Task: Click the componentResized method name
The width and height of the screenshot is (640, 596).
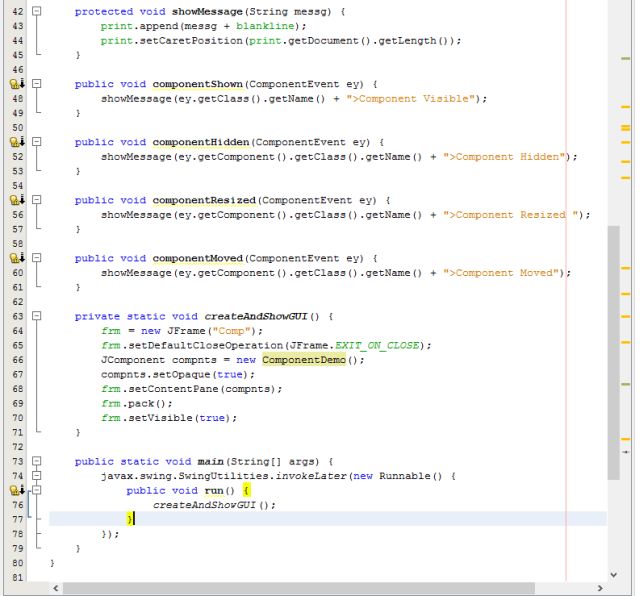Action: (204, 200)
